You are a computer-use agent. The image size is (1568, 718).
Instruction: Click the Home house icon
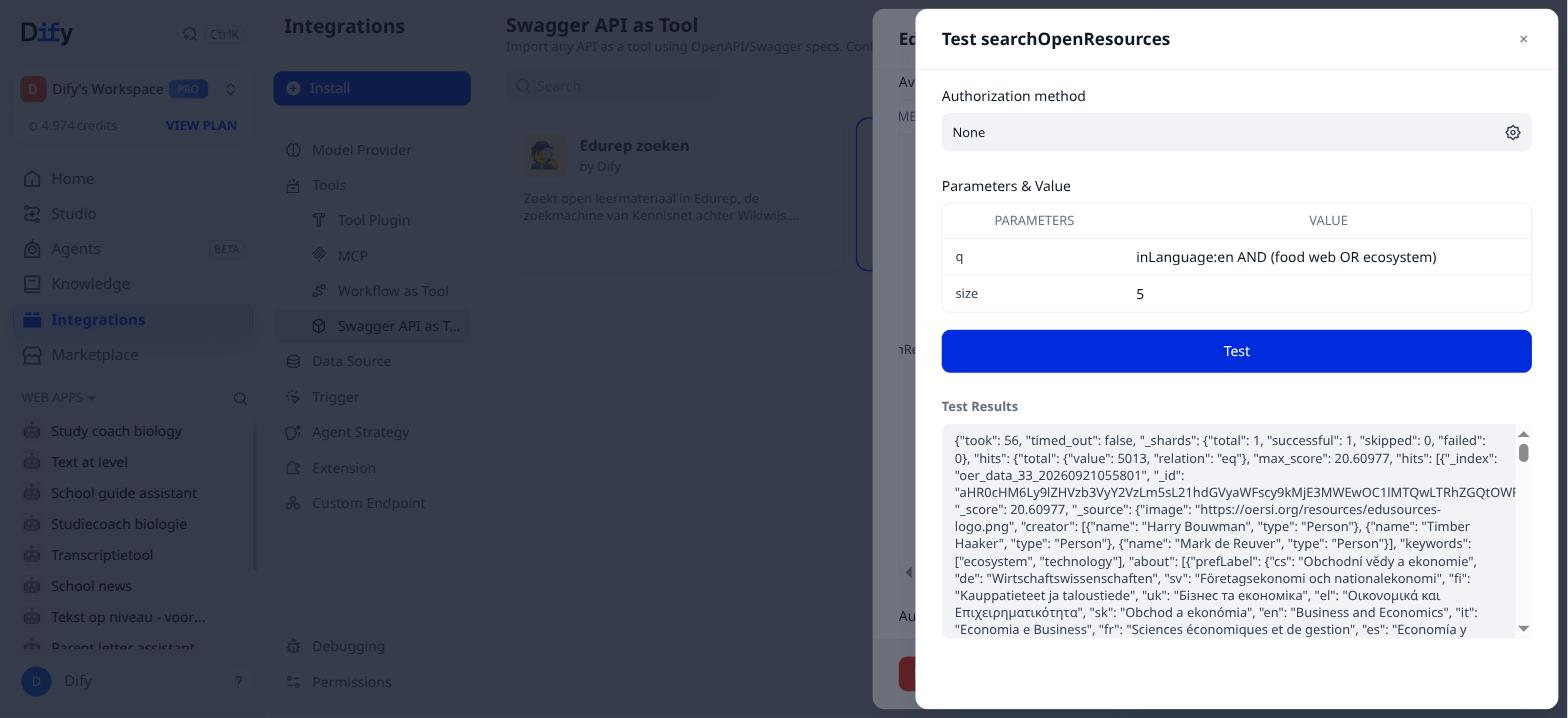click(x=32, y=179)
